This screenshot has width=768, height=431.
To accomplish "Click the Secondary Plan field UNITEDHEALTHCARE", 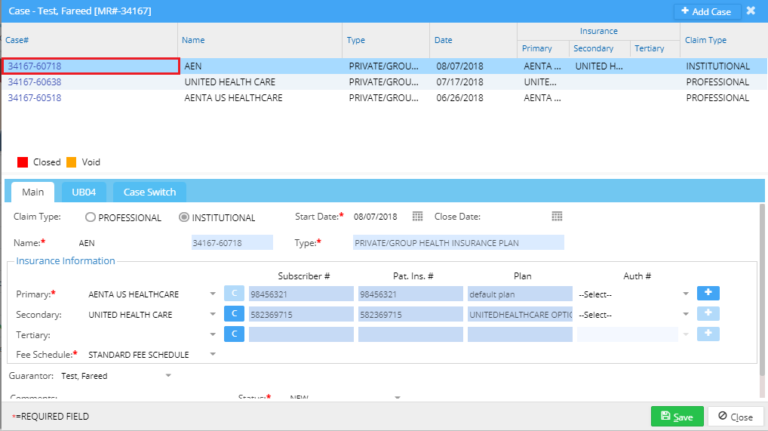I will pos(520,314).
